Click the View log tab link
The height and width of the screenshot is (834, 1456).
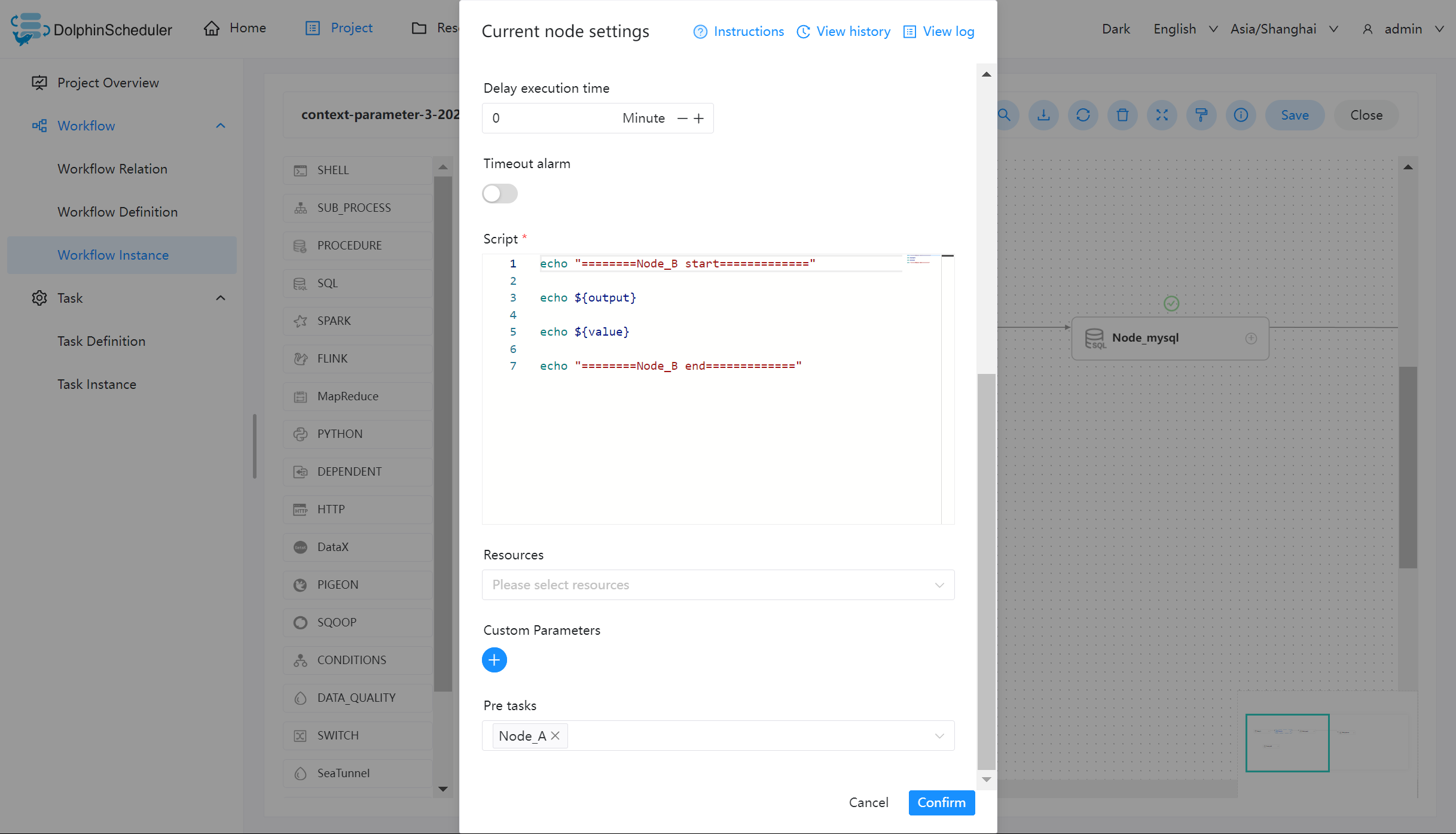point(938,31)
